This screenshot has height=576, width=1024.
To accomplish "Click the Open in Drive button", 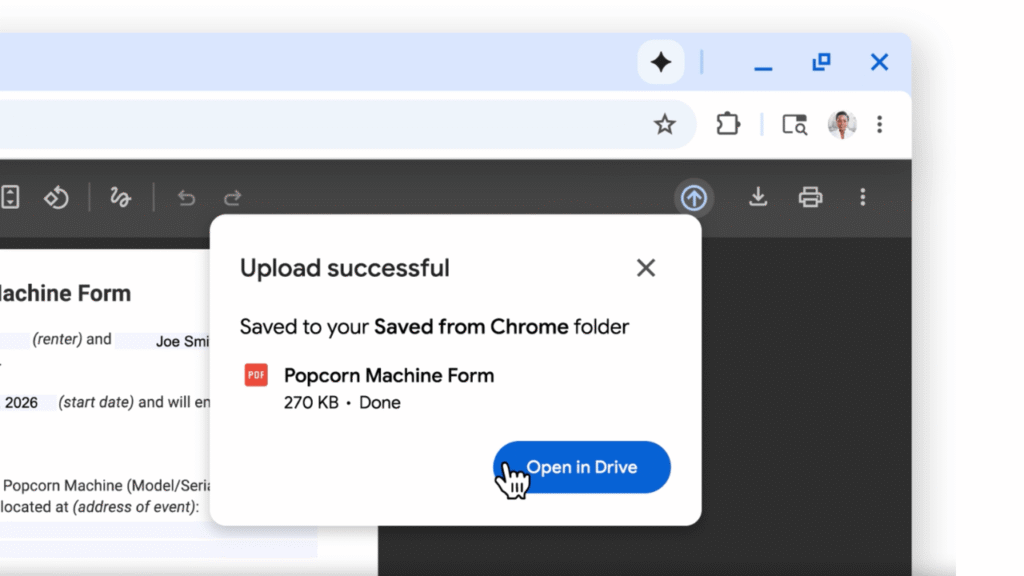I will pos(581,467).
